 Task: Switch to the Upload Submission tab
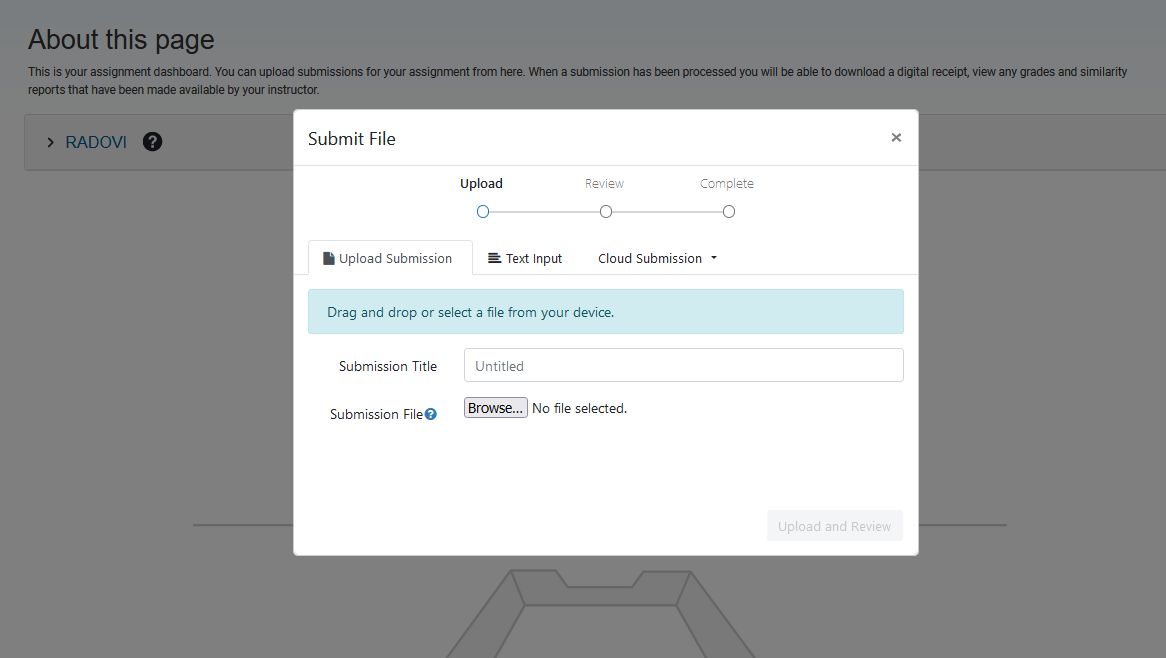click(388, 258)
